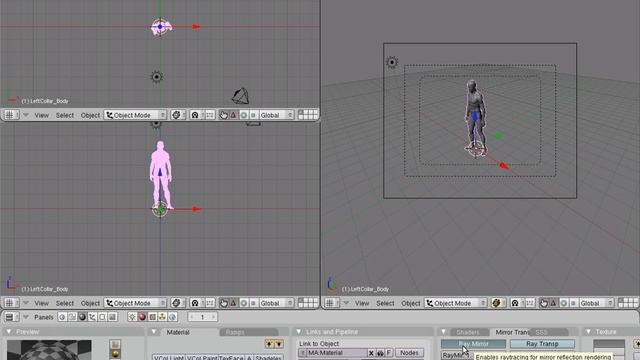Toggle VCol Paint option
This screenshot has width=640, height=360.
tap(202, 358)
